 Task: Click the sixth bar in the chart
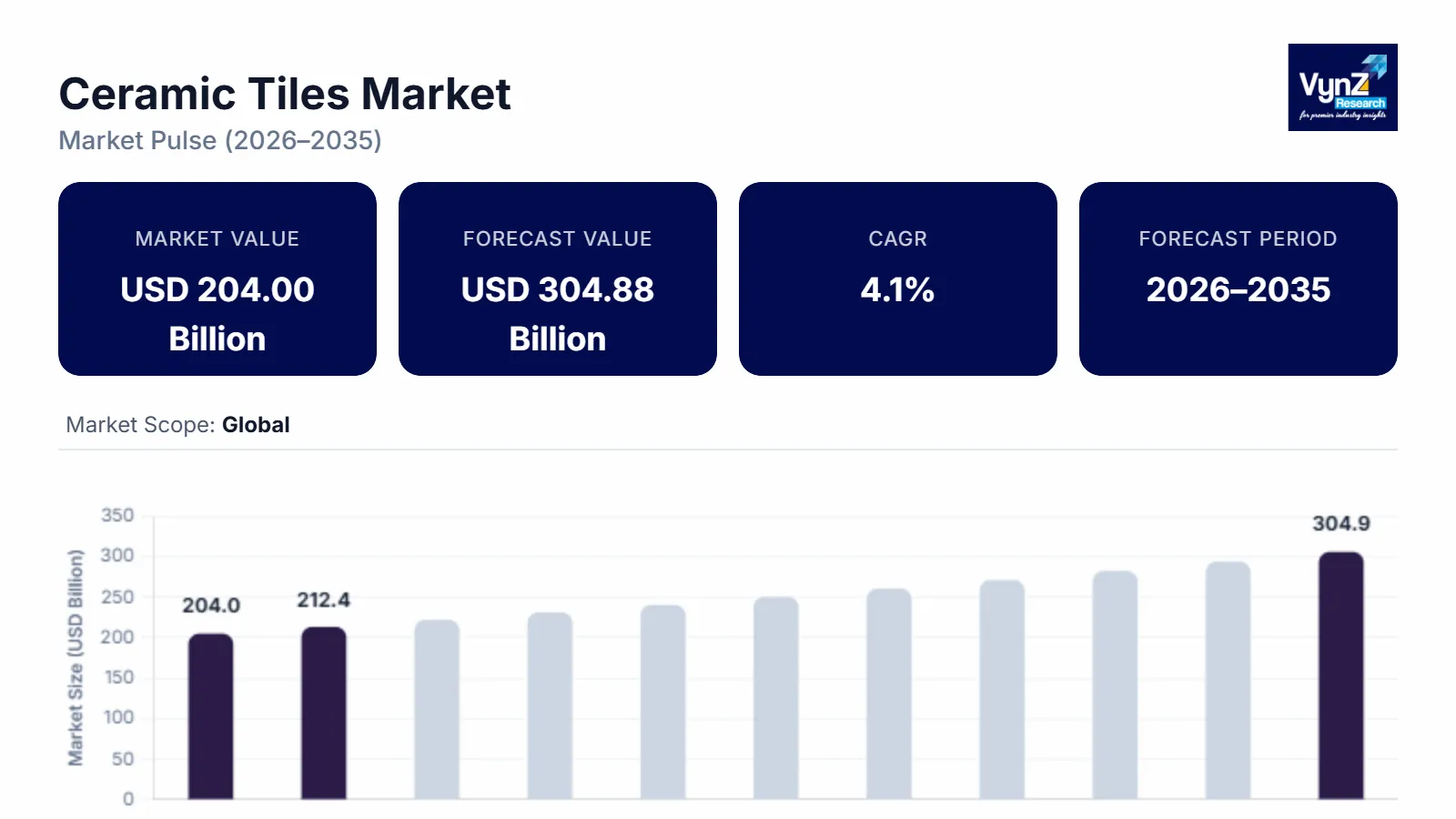[x=776, y=698]
